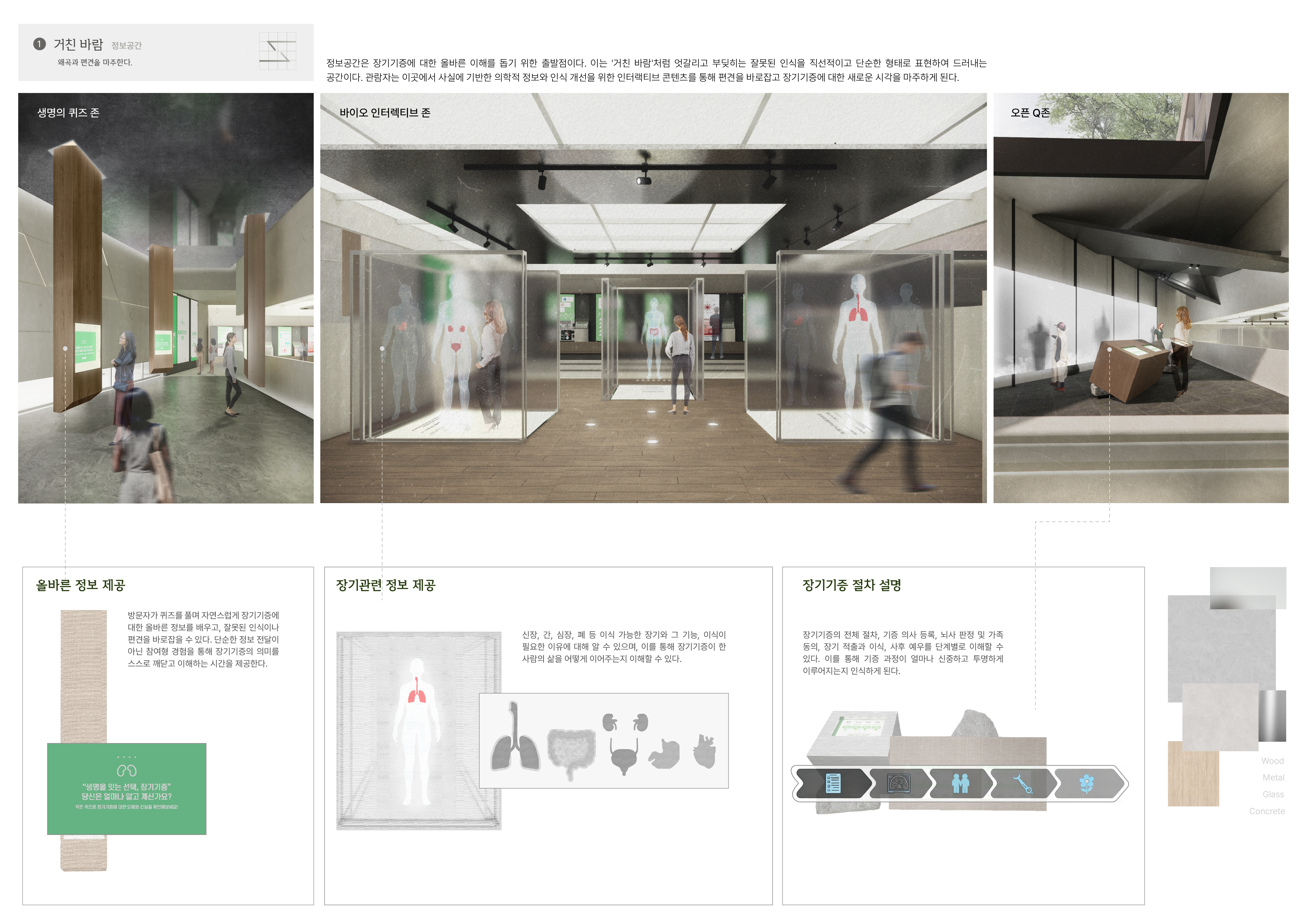Viewport: 1307px width, 924px height.
Task: Click the green quiz screen card
Action: coord(126,789)
